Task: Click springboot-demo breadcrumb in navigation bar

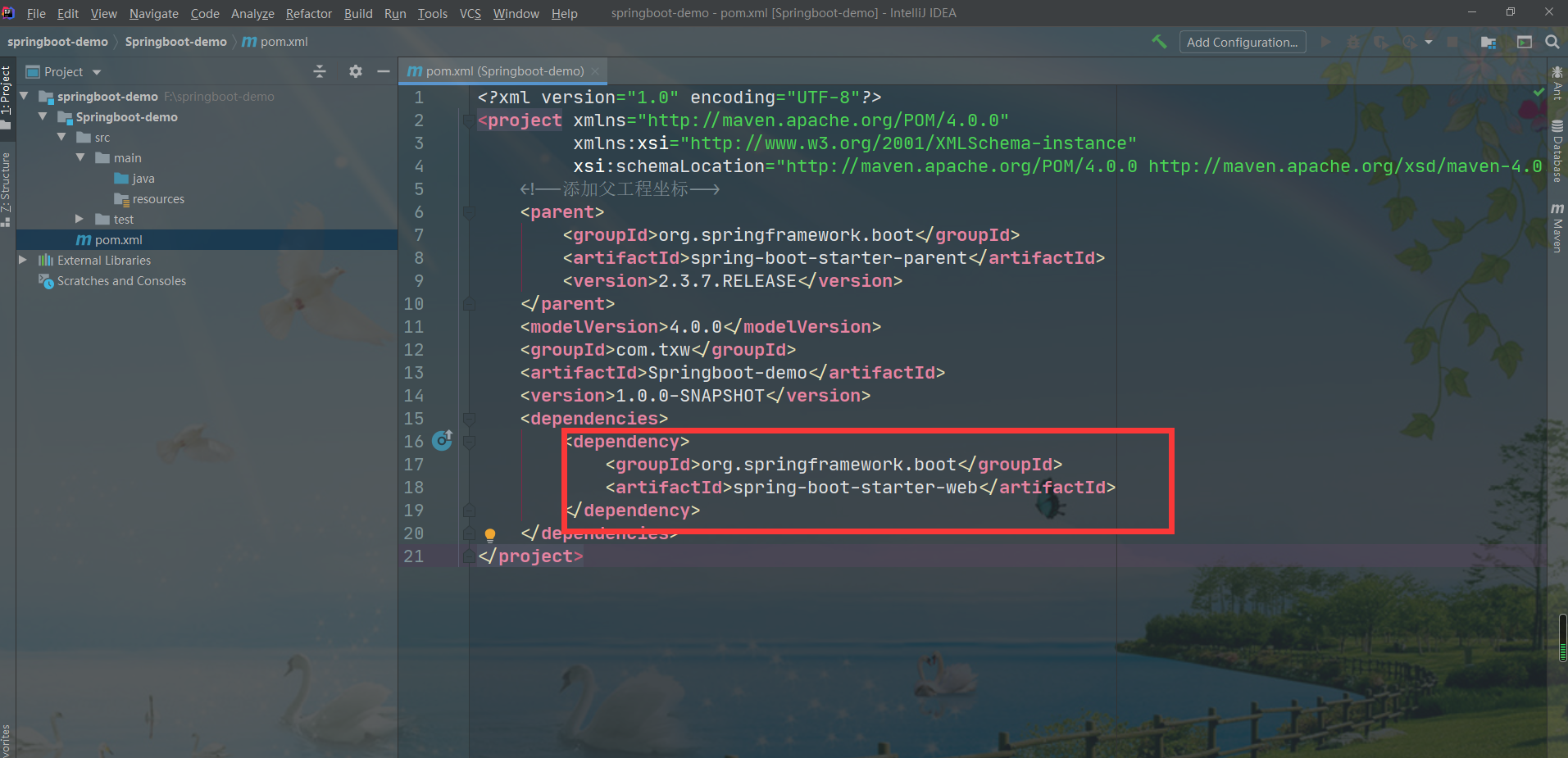Action: click(57, 42)
